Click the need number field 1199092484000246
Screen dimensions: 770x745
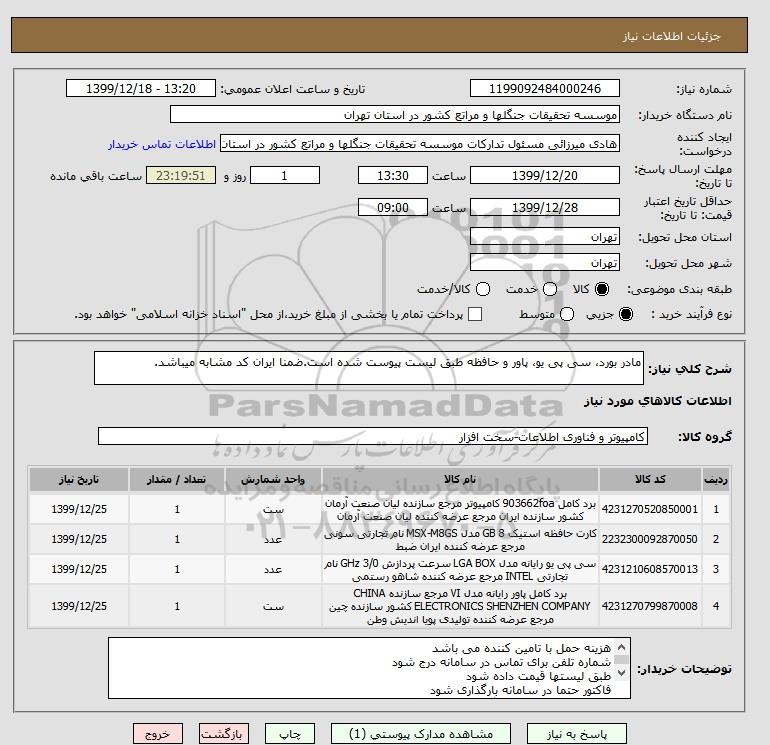545,88
